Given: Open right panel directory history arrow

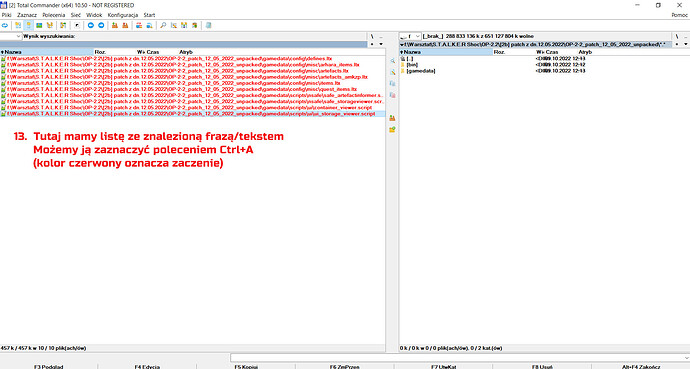Looking at the screenshot, I should [x=686, y=44].
